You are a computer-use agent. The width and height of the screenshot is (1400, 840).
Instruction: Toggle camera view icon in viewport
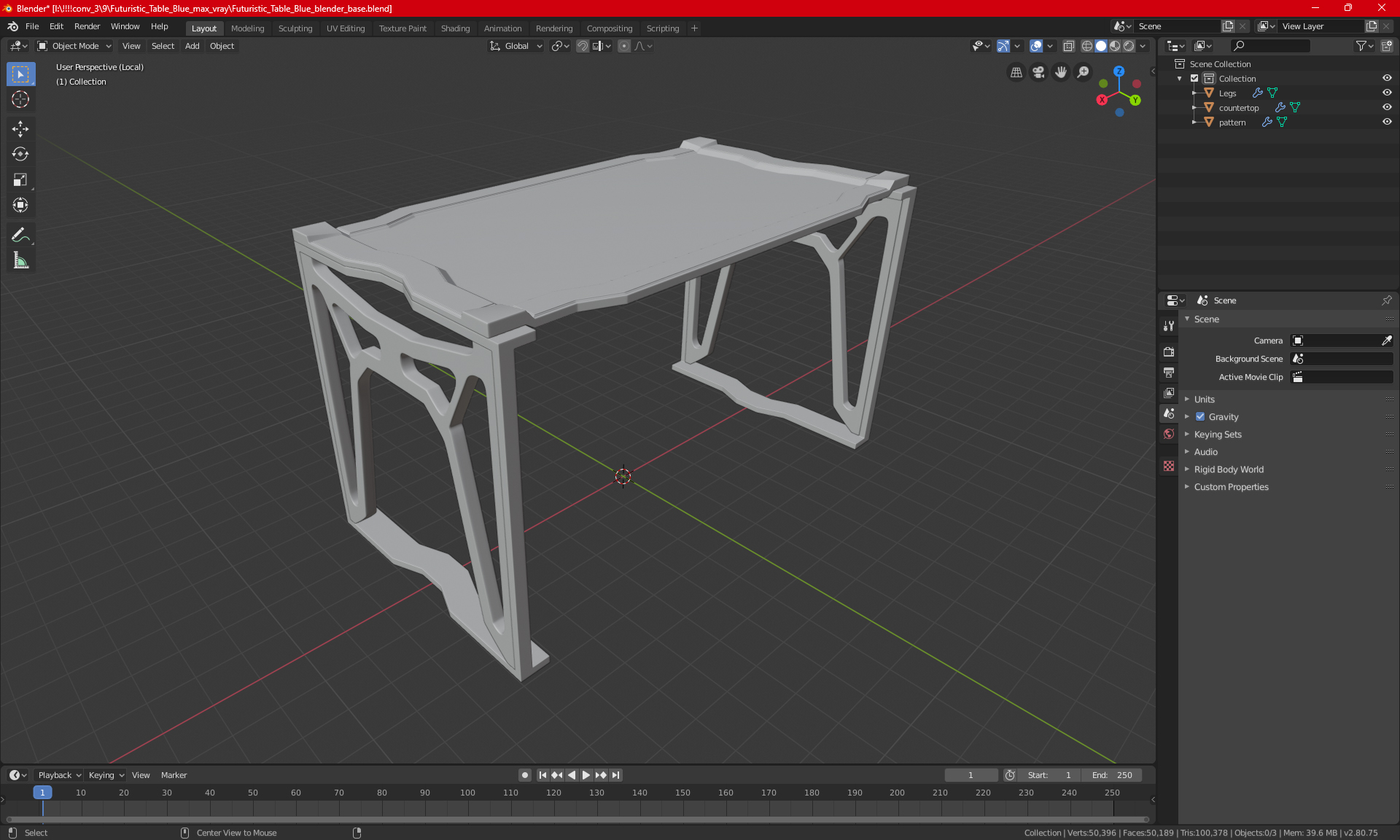point(1038,72)
